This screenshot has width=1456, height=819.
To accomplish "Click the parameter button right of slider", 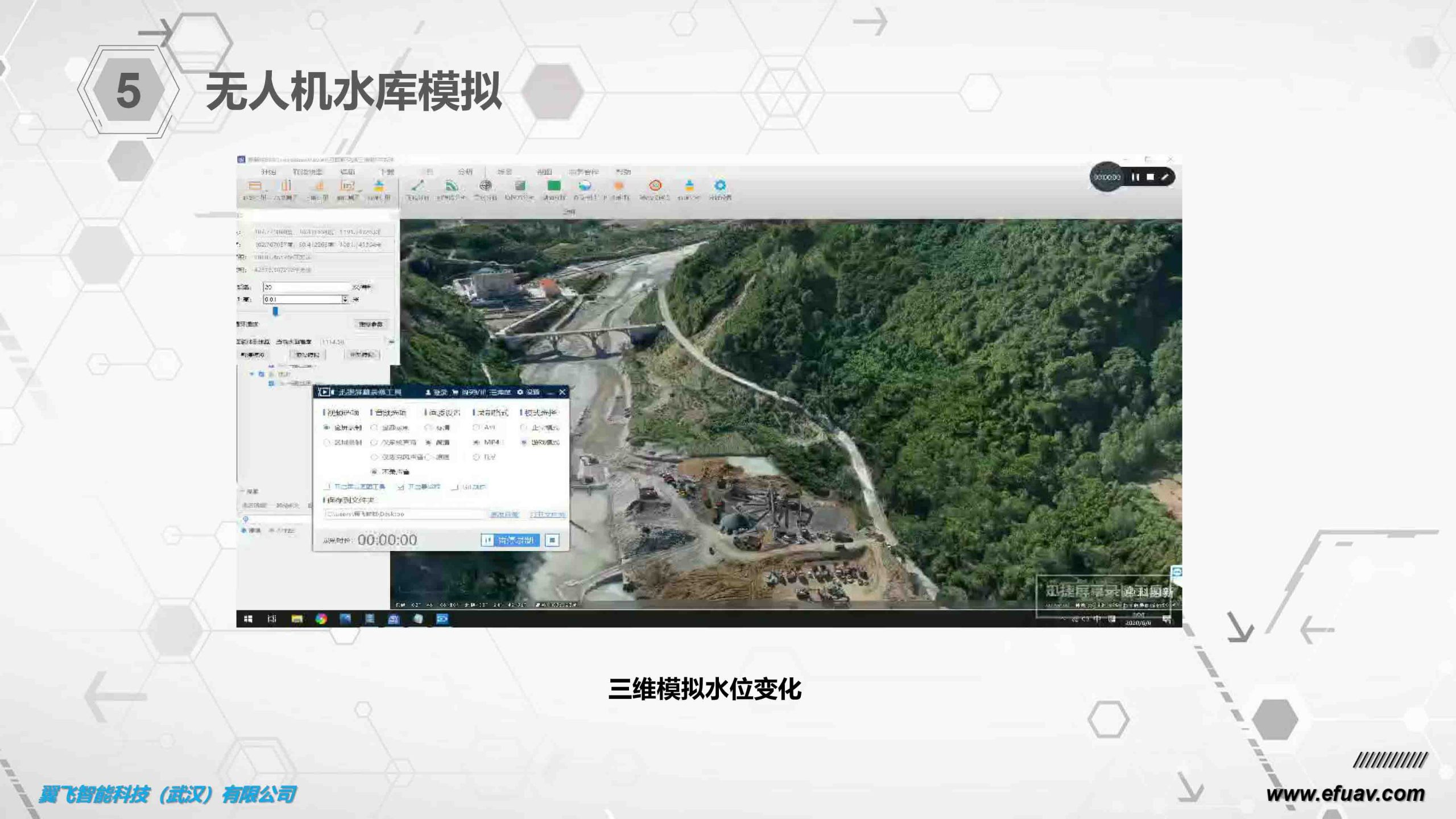I will click(371, 324).
